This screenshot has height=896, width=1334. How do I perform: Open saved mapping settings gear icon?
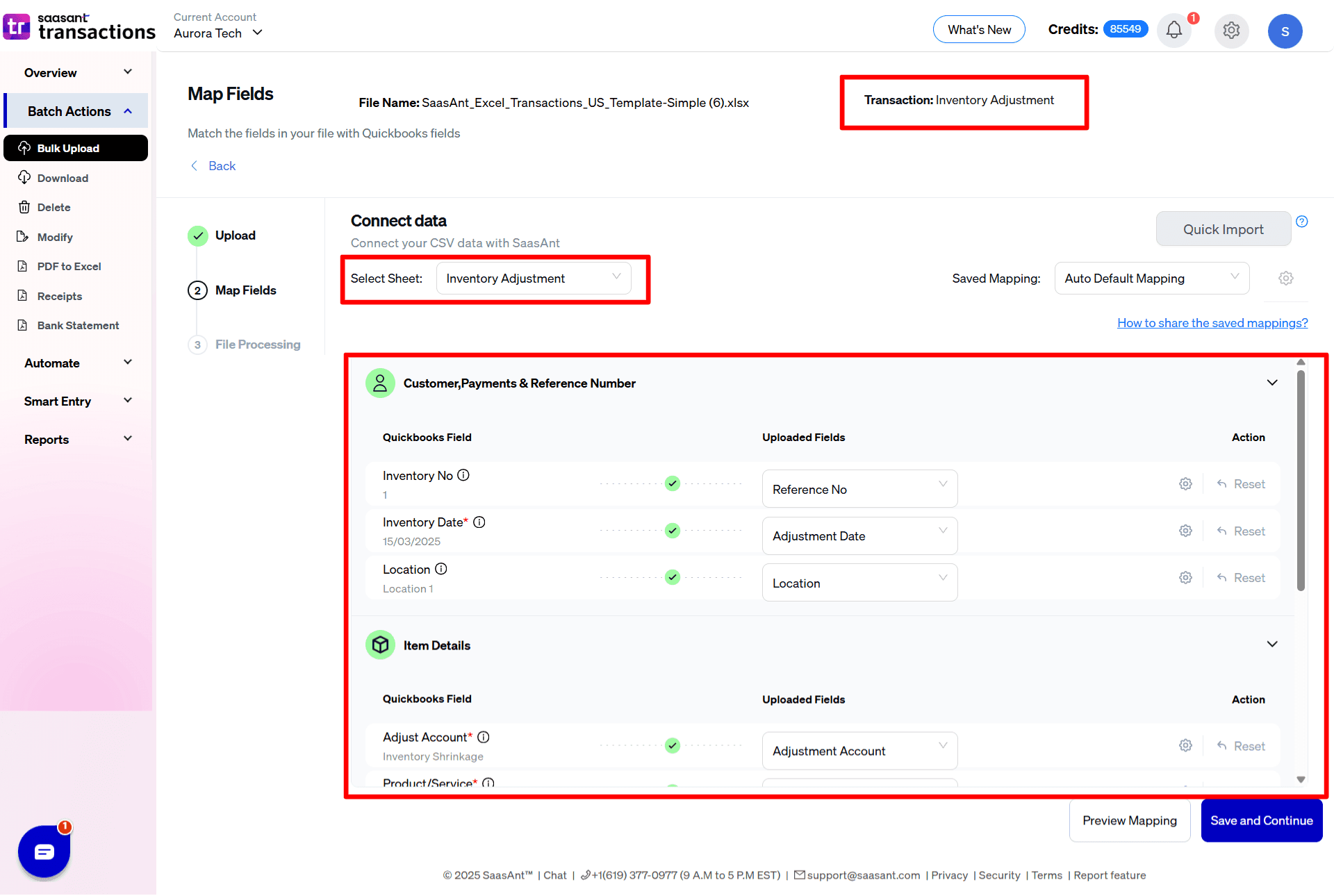pyautogui.click(x=1286, y=279)
